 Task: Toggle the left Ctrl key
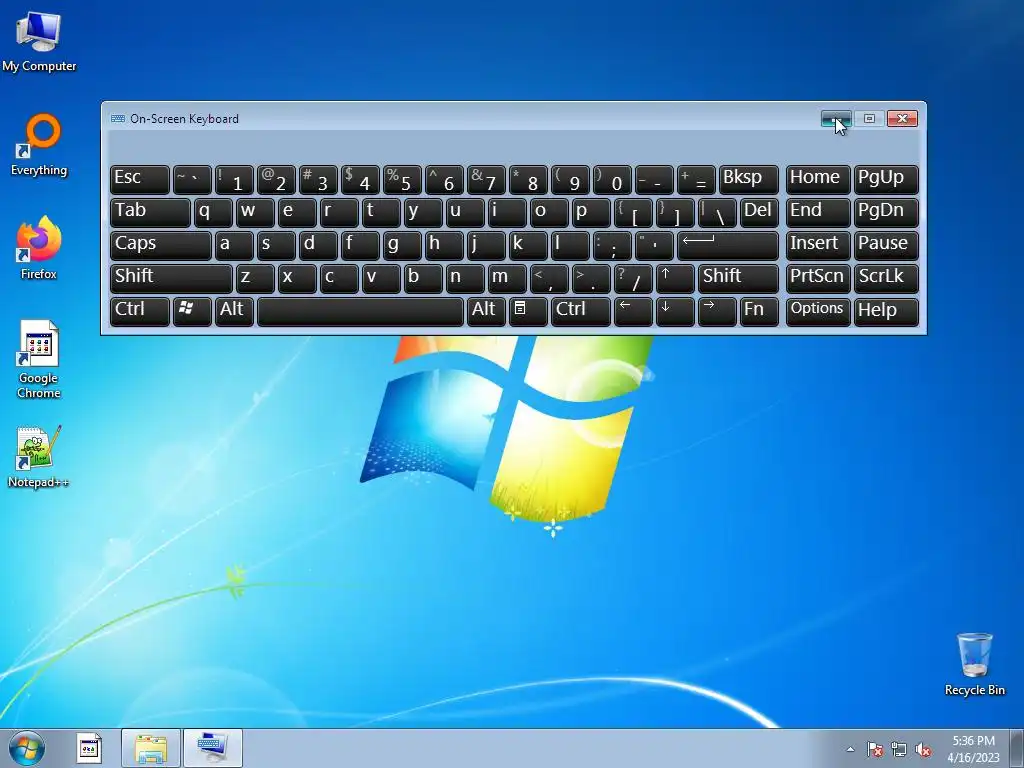pos(140,310)
